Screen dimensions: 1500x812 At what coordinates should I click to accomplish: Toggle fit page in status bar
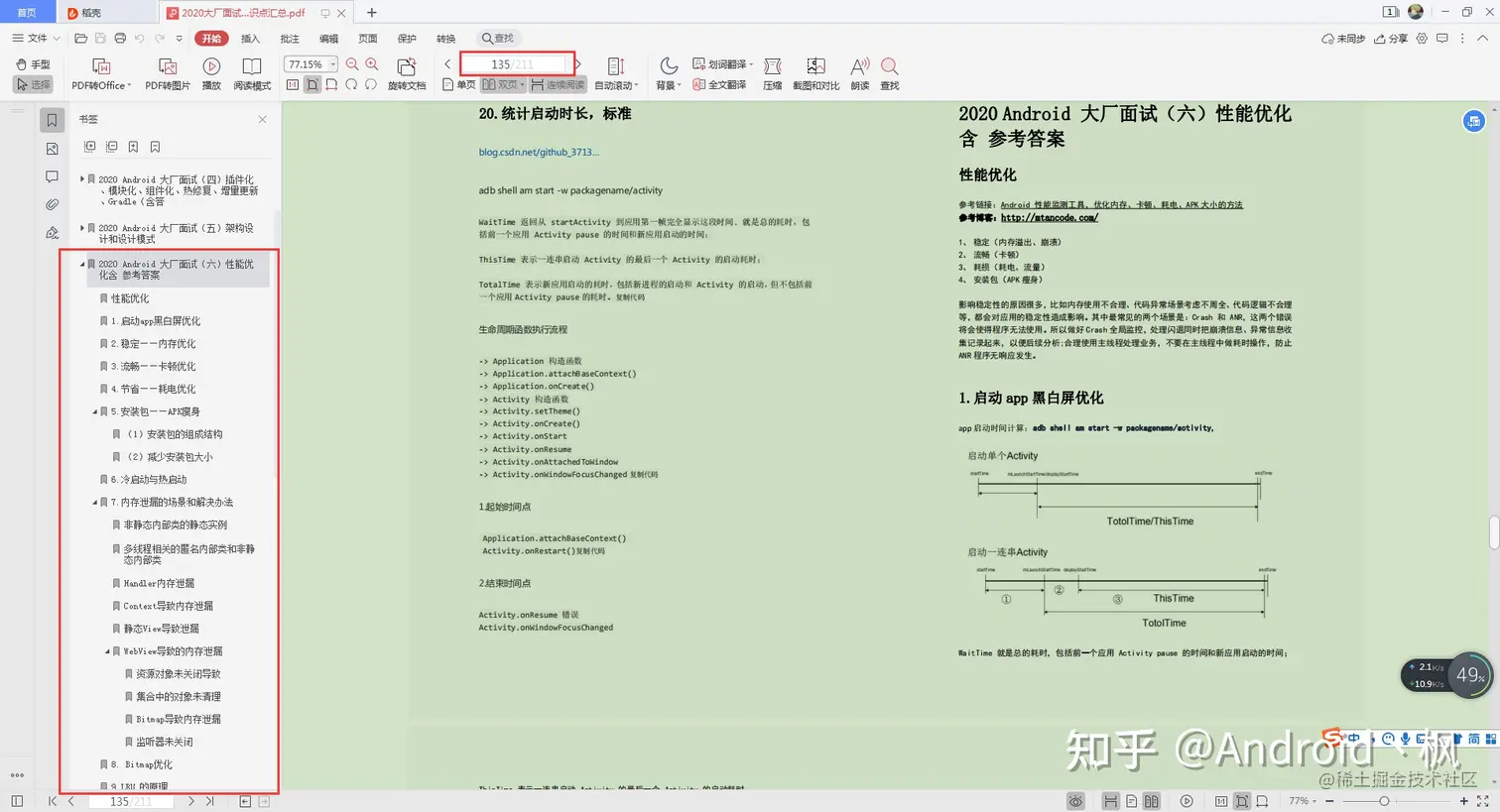[x=1241, y=801]
